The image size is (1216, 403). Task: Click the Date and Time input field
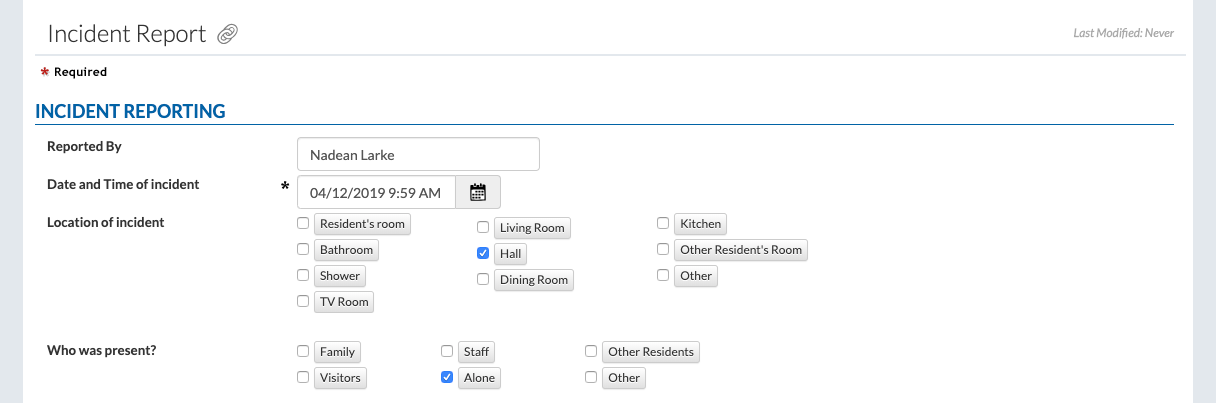(x=376, y=192)
